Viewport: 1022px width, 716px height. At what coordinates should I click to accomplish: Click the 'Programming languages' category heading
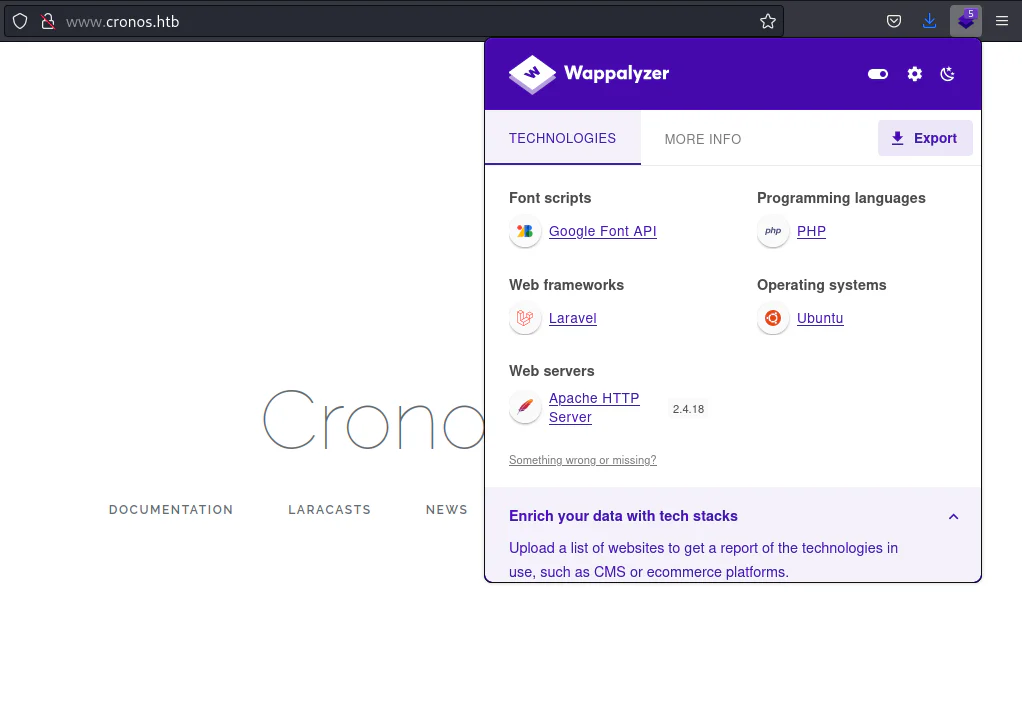(841, 198)
